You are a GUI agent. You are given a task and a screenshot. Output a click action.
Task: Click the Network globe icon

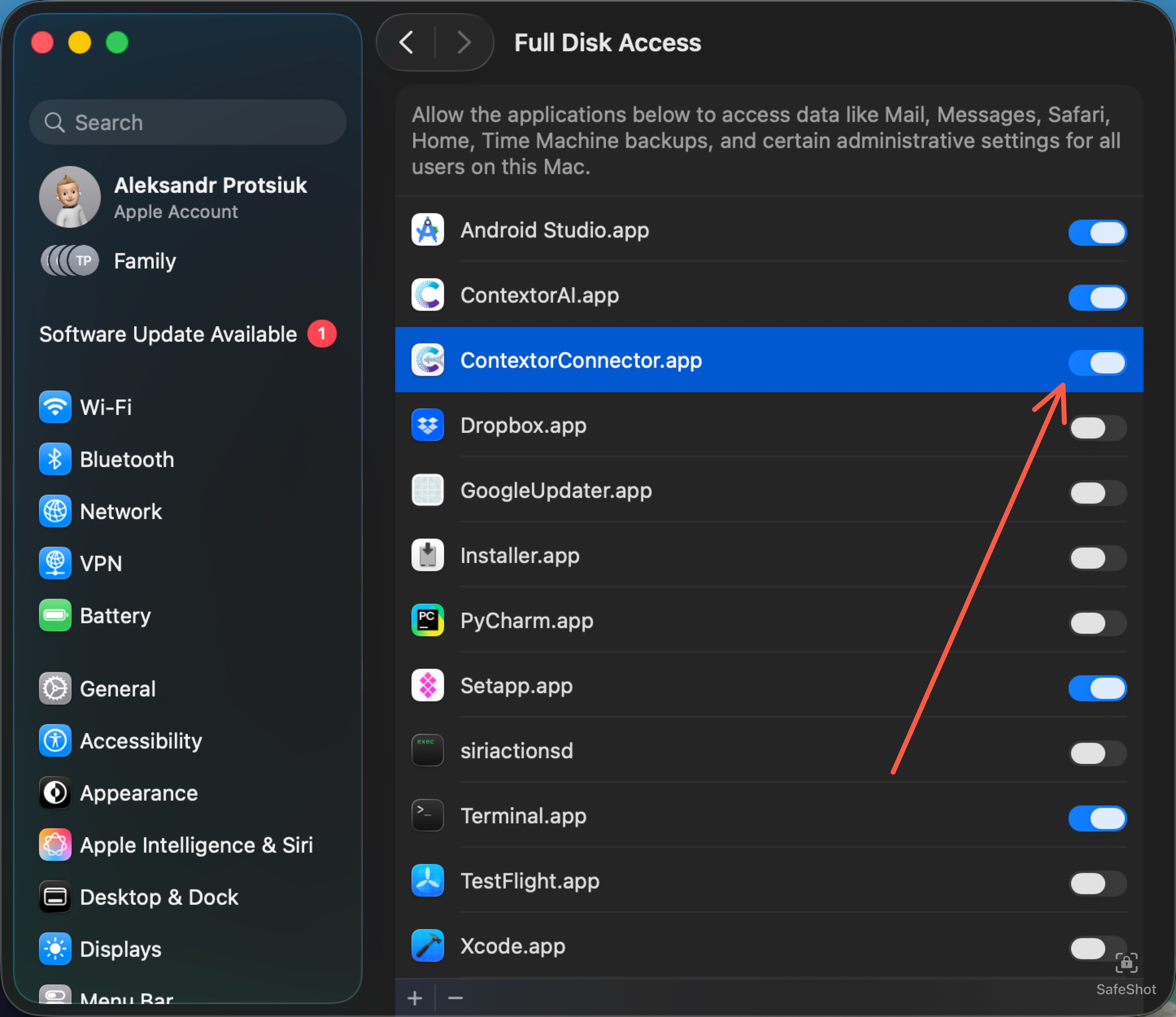coord(55,512)
